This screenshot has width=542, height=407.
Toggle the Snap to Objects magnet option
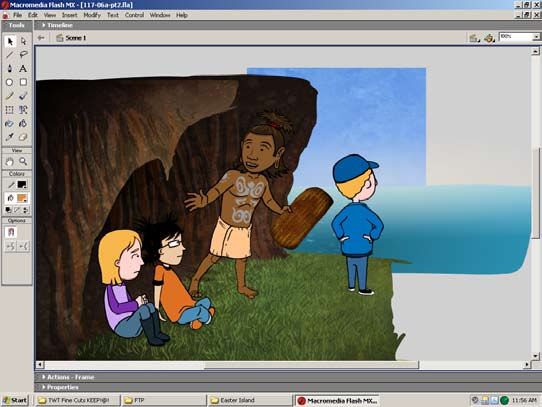pyautogui.click(x=11, y=232)
